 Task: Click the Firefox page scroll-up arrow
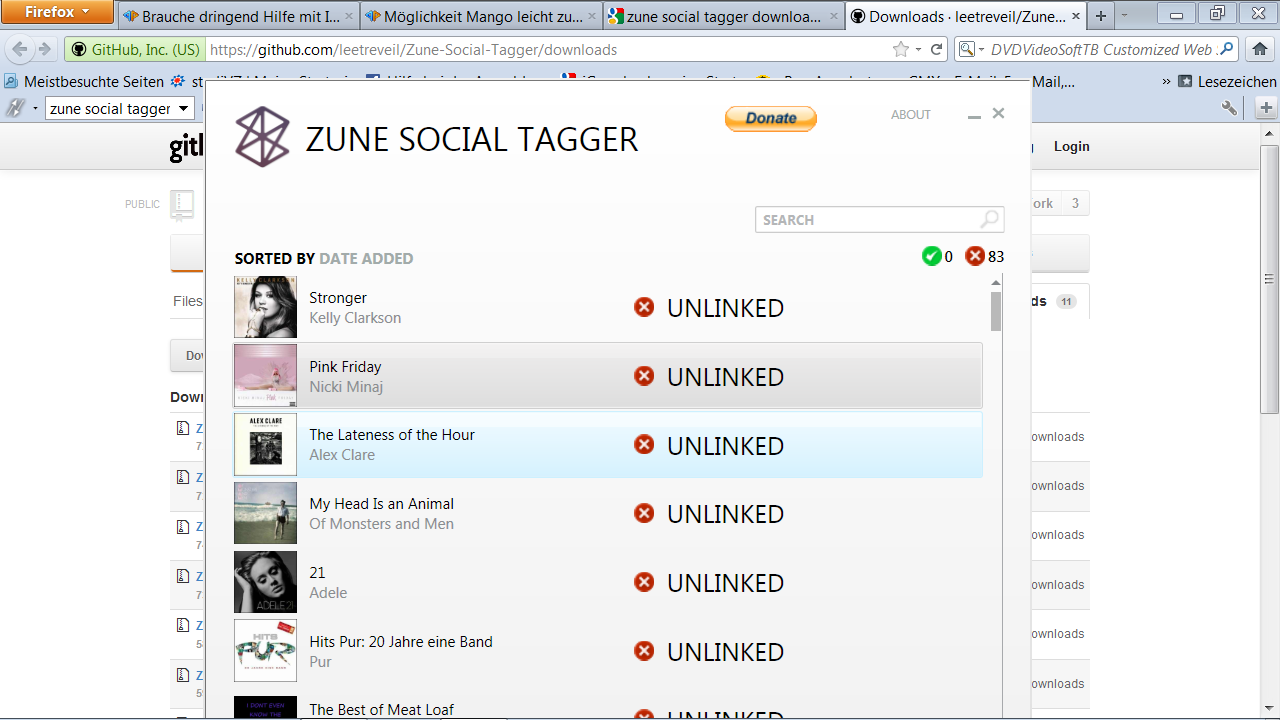[x=1271, y=135]
